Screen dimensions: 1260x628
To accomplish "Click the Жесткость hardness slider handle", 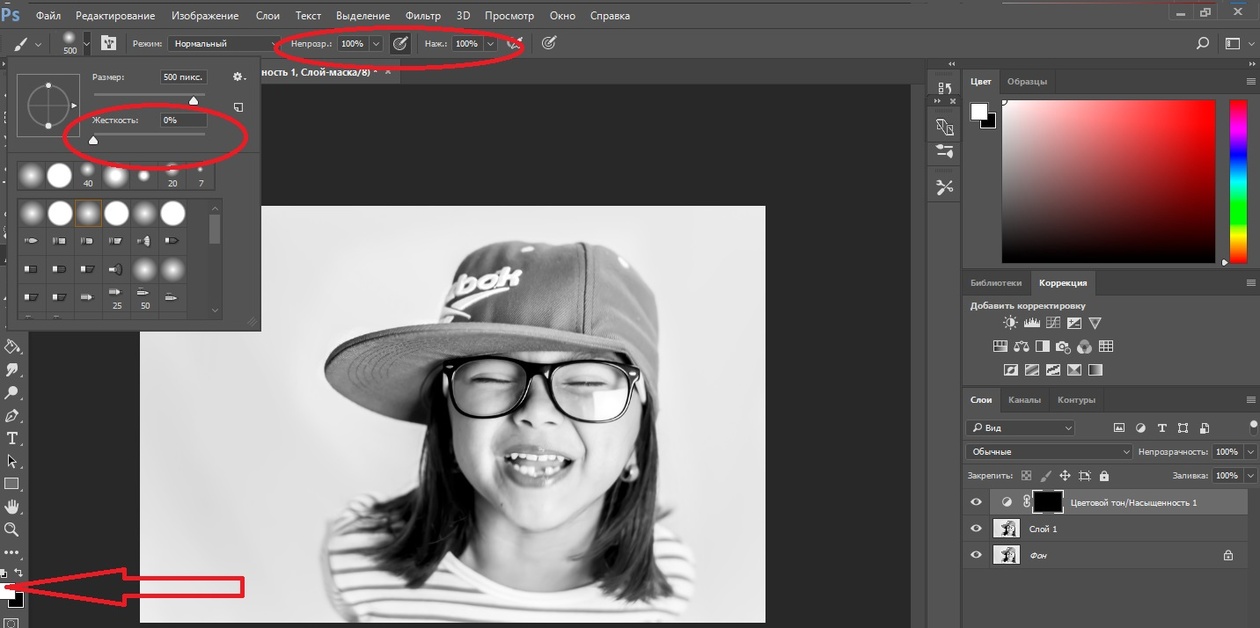I will (94, 140).
